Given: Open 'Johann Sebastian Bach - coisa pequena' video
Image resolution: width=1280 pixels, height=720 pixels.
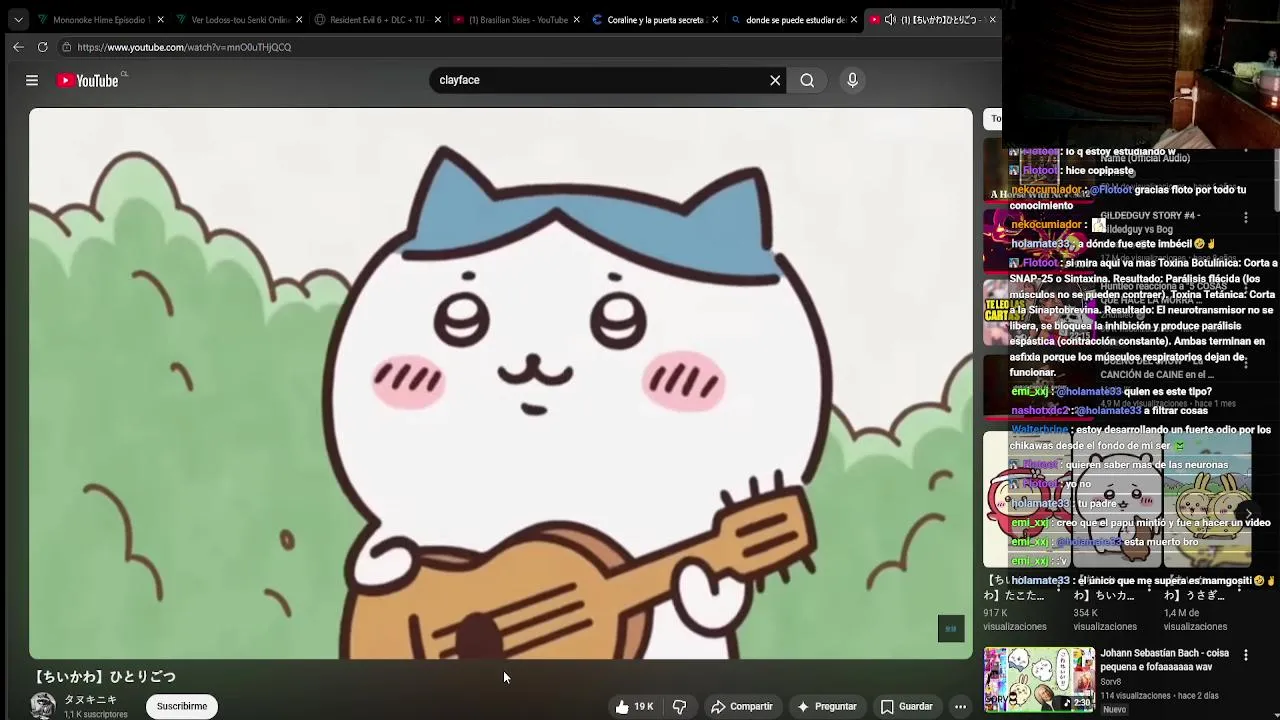Looking at the screenshot, I should [1165, 660].
